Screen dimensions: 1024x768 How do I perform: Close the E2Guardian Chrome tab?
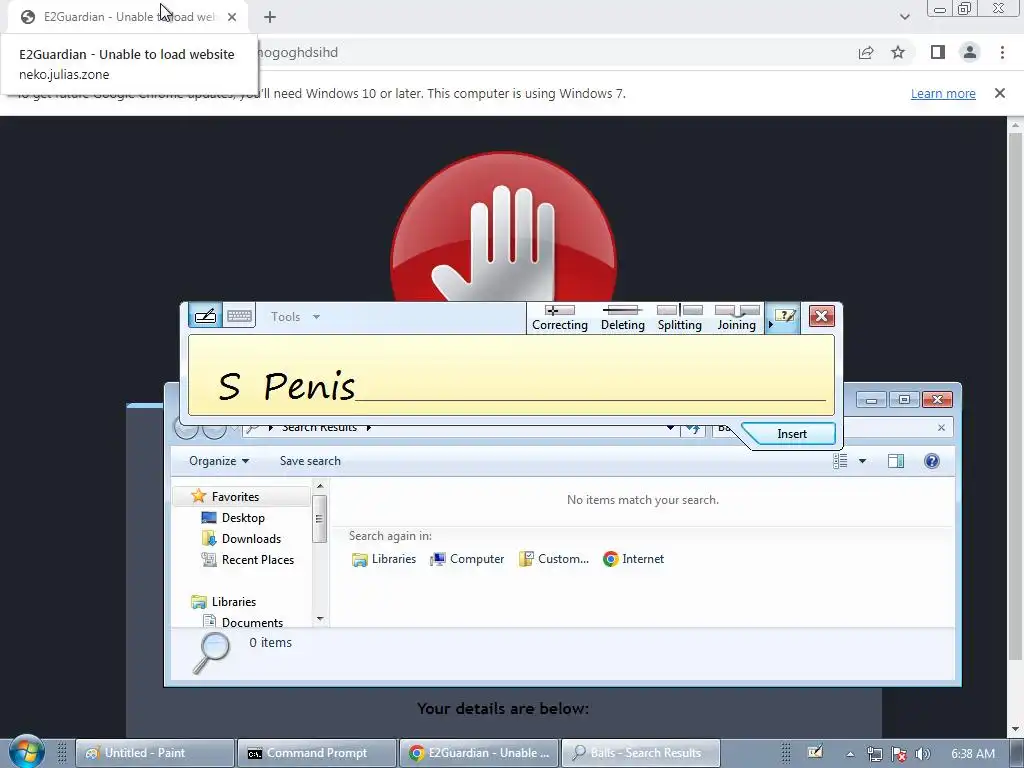click(x=232, y=17)
